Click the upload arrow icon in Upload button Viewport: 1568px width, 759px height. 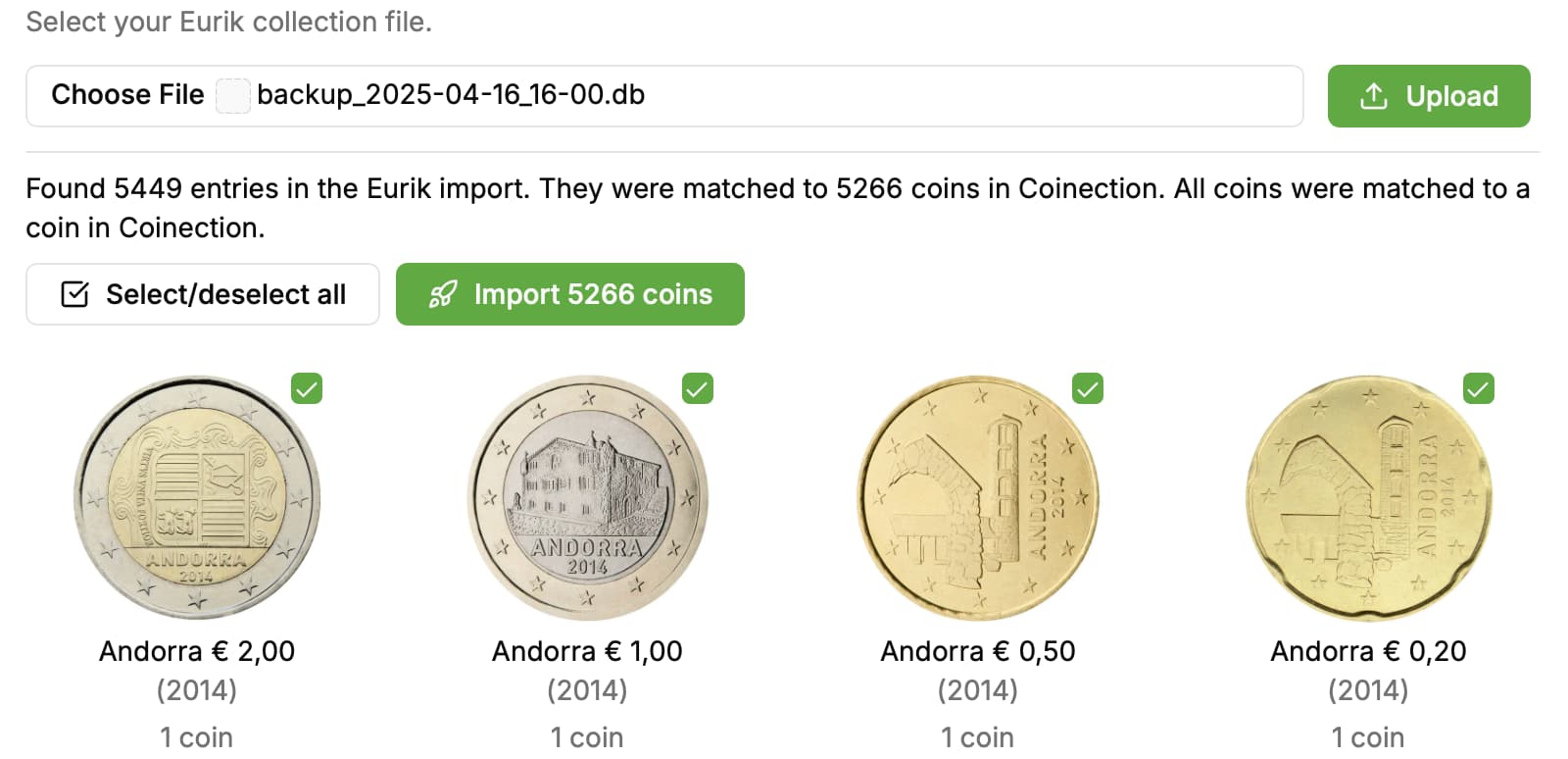pyautogui.click(x=1375, y=96)
